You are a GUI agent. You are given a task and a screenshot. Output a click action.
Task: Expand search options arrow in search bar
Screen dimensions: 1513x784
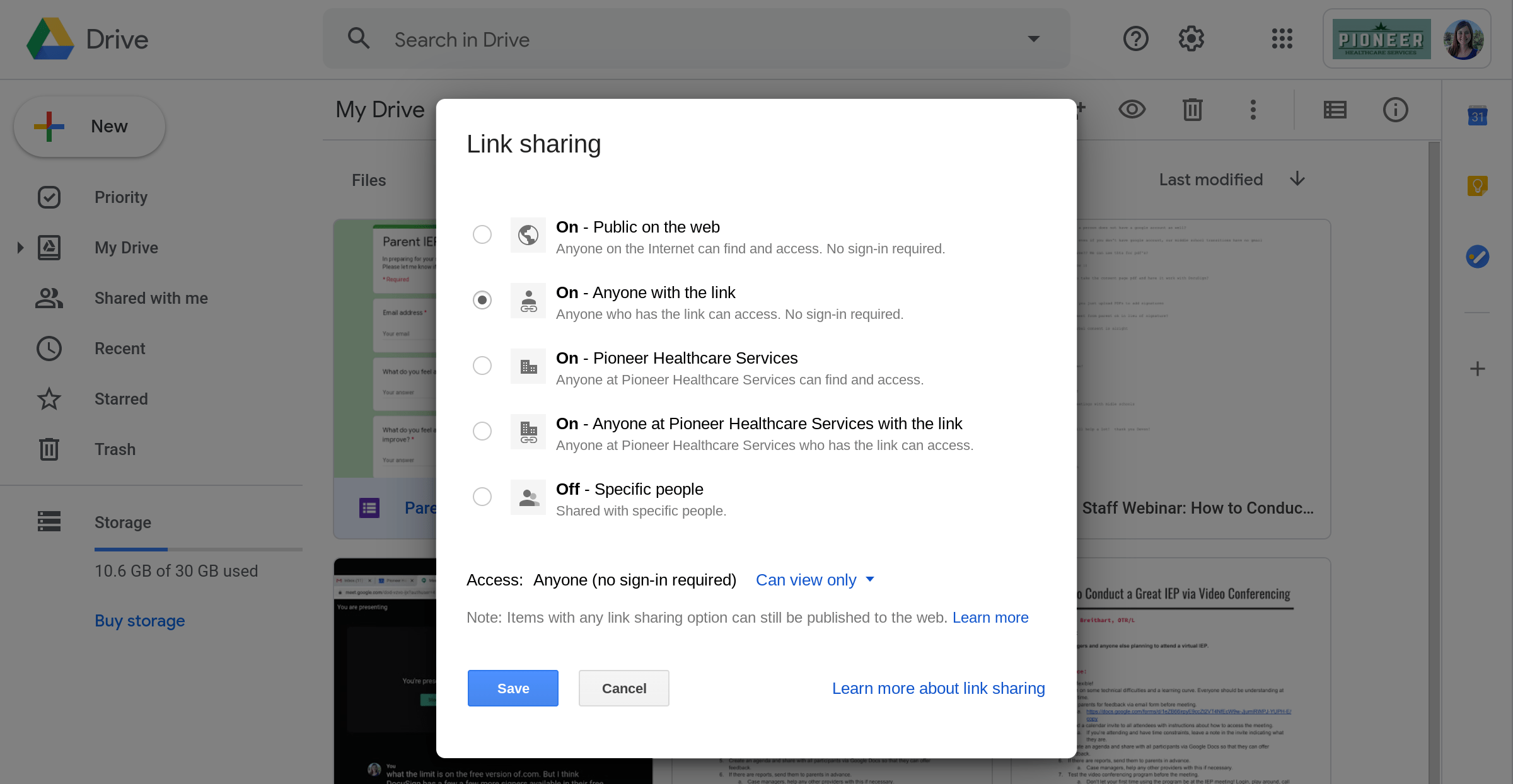pyautogui.click(x=1033, y=39)
